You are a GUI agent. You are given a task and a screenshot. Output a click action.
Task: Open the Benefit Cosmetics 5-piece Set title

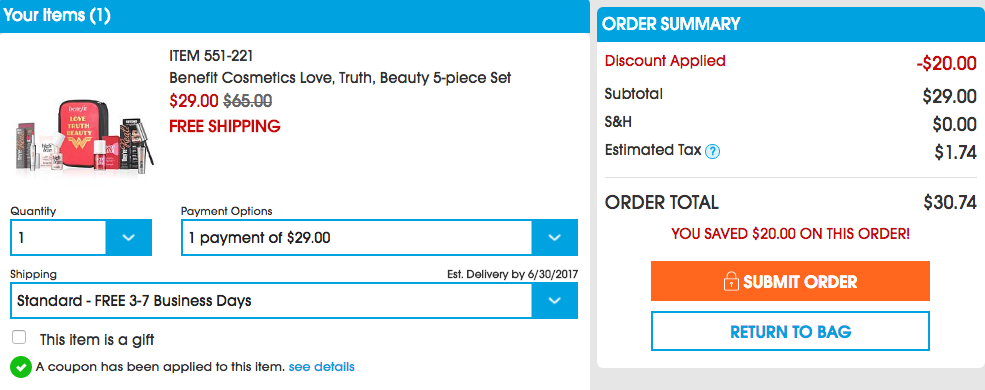[340, 78]
